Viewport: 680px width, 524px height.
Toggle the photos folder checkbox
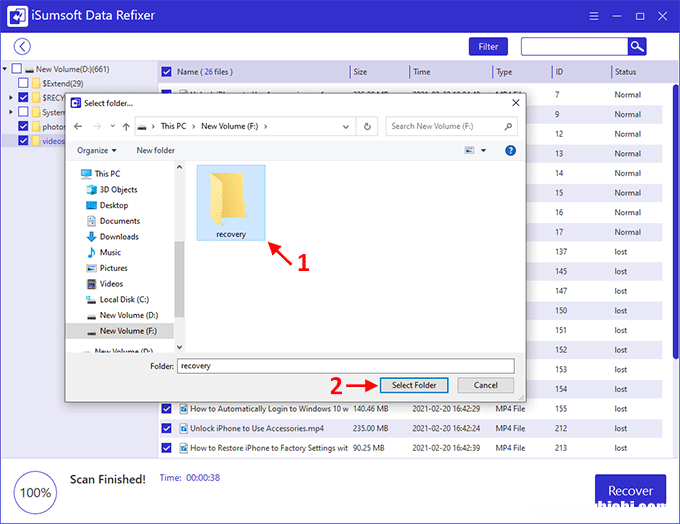[x=23, y=126]
